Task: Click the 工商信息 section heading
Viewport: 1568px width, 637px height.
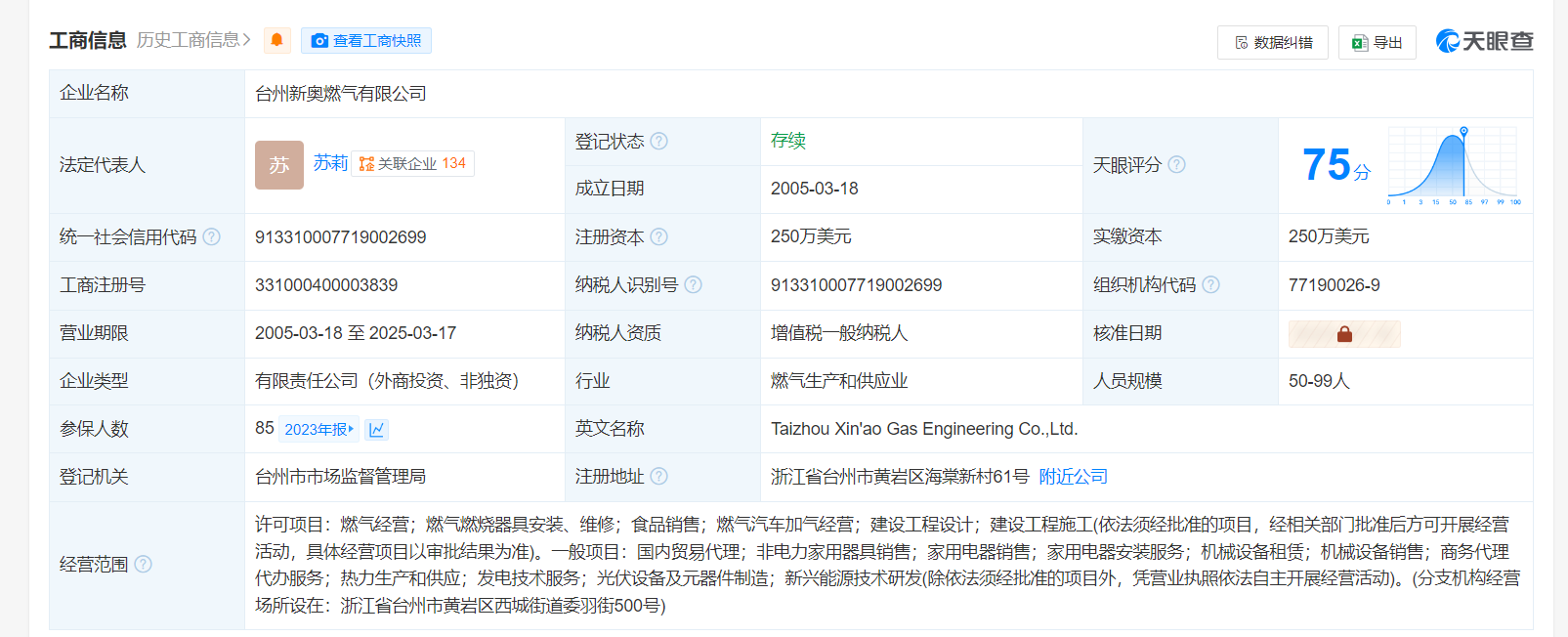Action: pos(88,40)
